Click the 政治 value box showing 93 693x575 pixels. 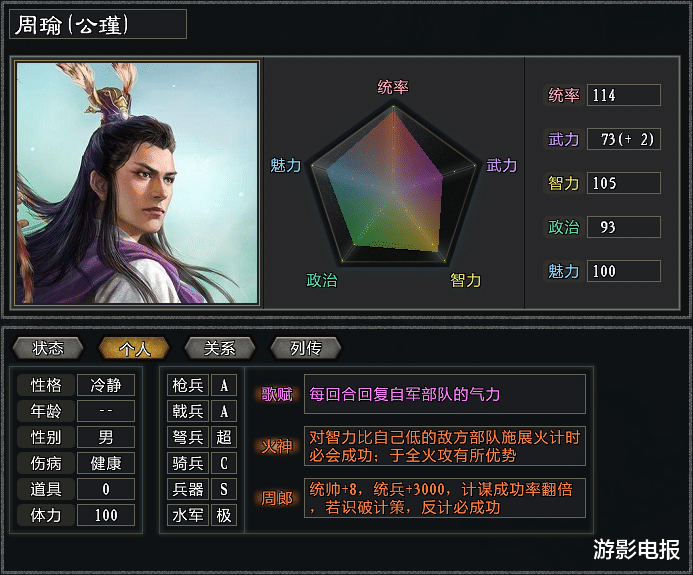pyautogui.click(x=624, y=227)
